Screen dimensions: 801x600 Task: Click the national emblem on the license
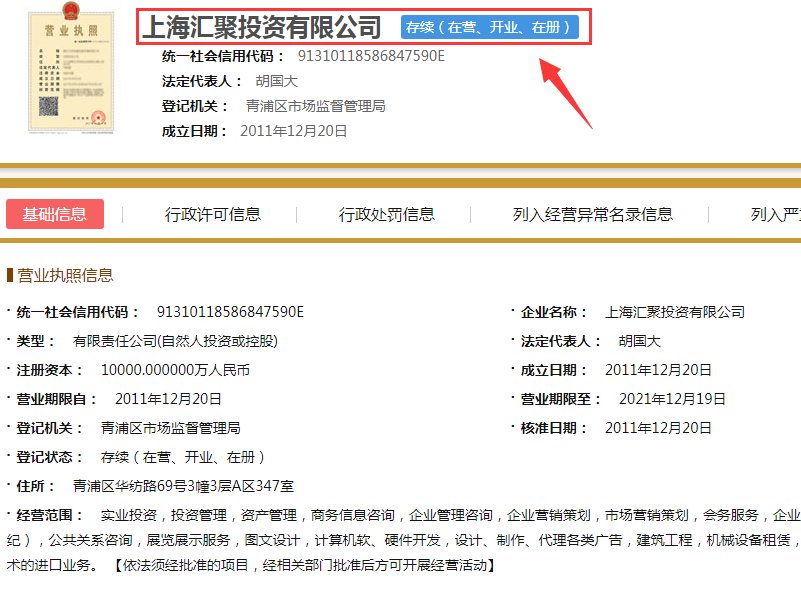69,11
